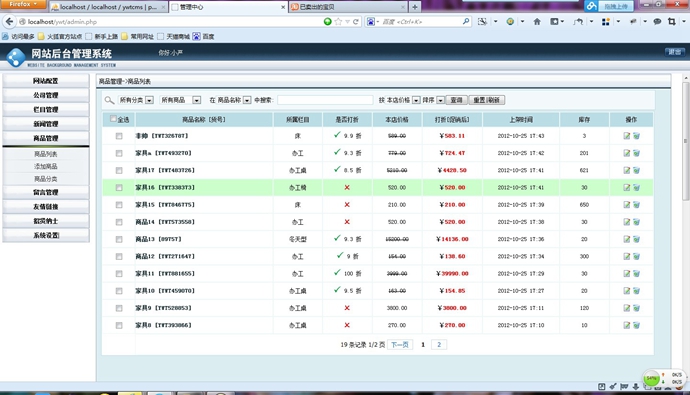Image resolution: width=690 pixels, height=395 pixels.
Task: Click delete icon in the last product row
Action: pyautogui.click(x=636, y=325)
